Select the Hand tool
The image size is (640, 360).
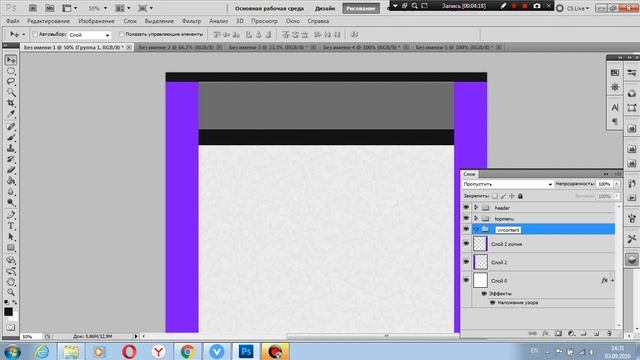[11, 282]
